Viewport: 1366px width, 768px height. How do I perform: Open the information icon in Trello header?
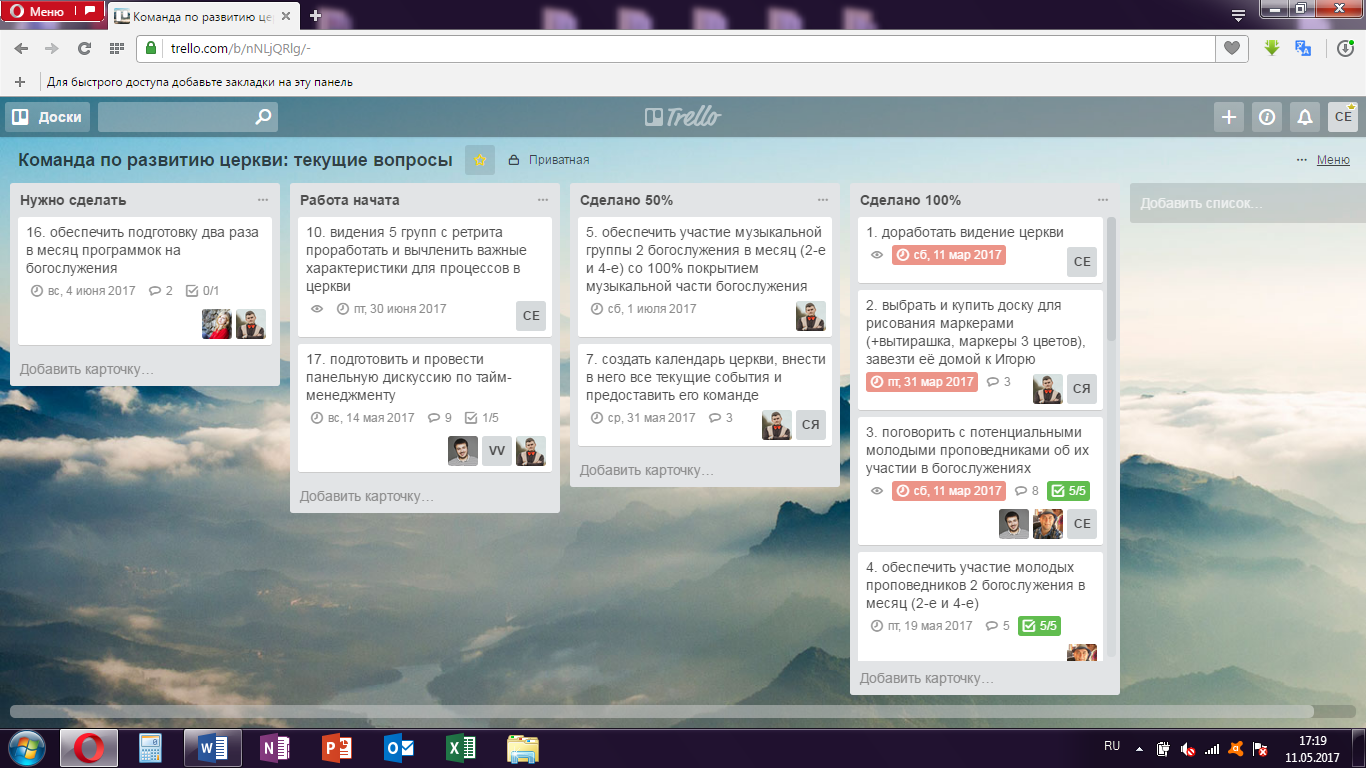[1267, 117]
